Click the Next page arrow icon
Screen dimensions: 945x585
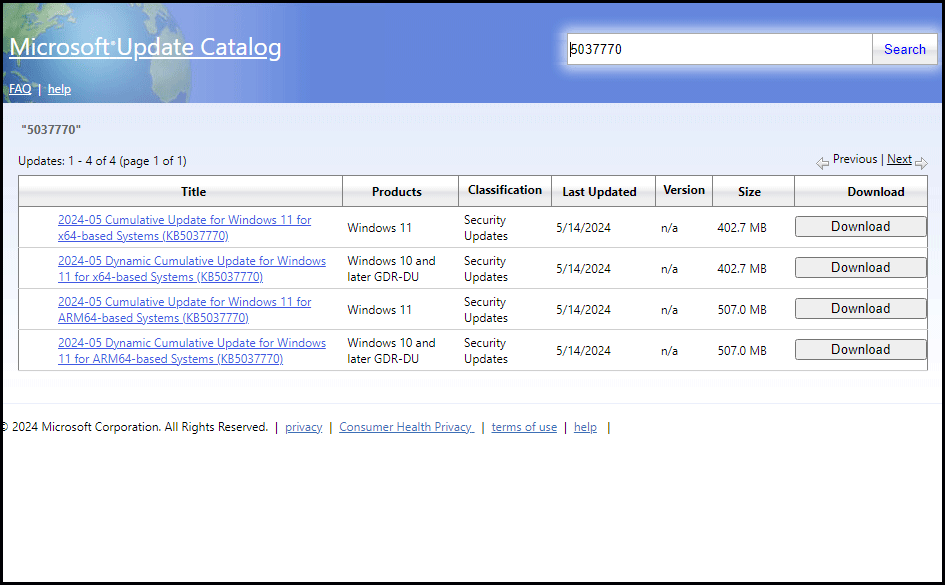[921, 163]
